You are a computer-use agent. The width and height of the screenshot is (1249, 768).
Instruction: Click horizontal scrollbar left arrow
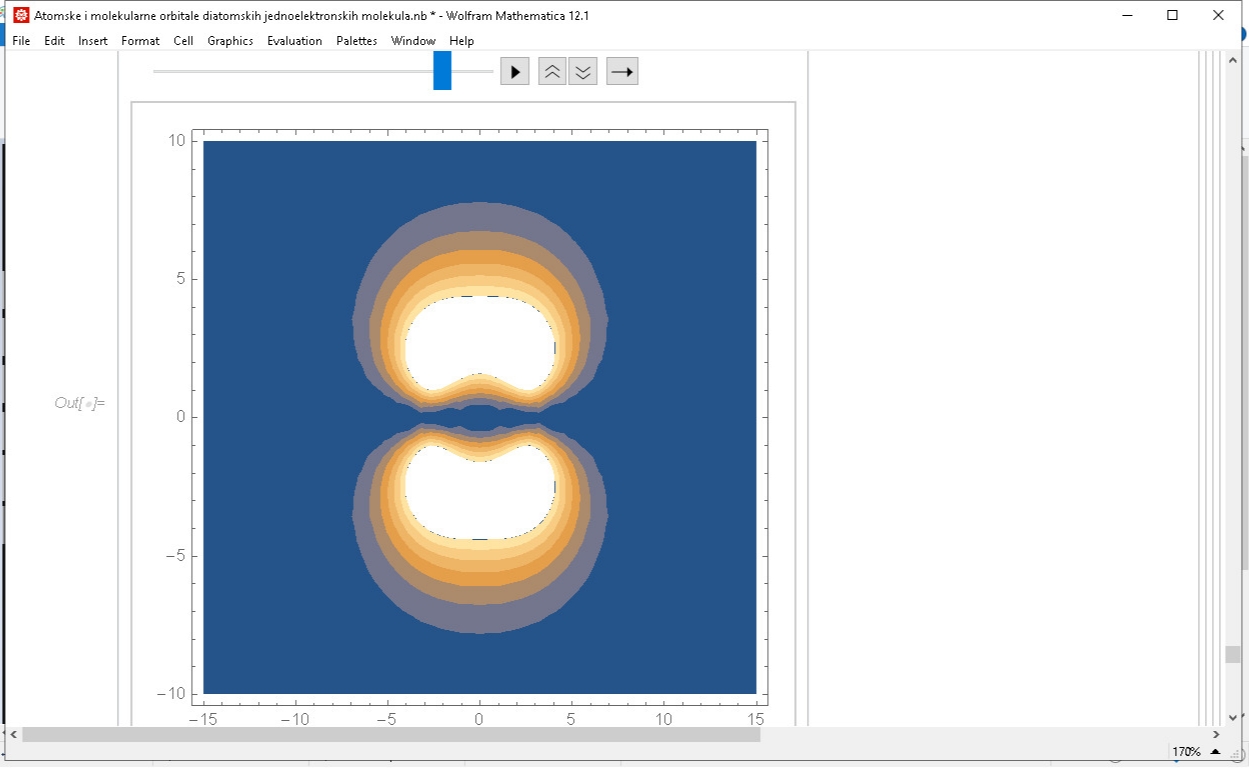13,735
